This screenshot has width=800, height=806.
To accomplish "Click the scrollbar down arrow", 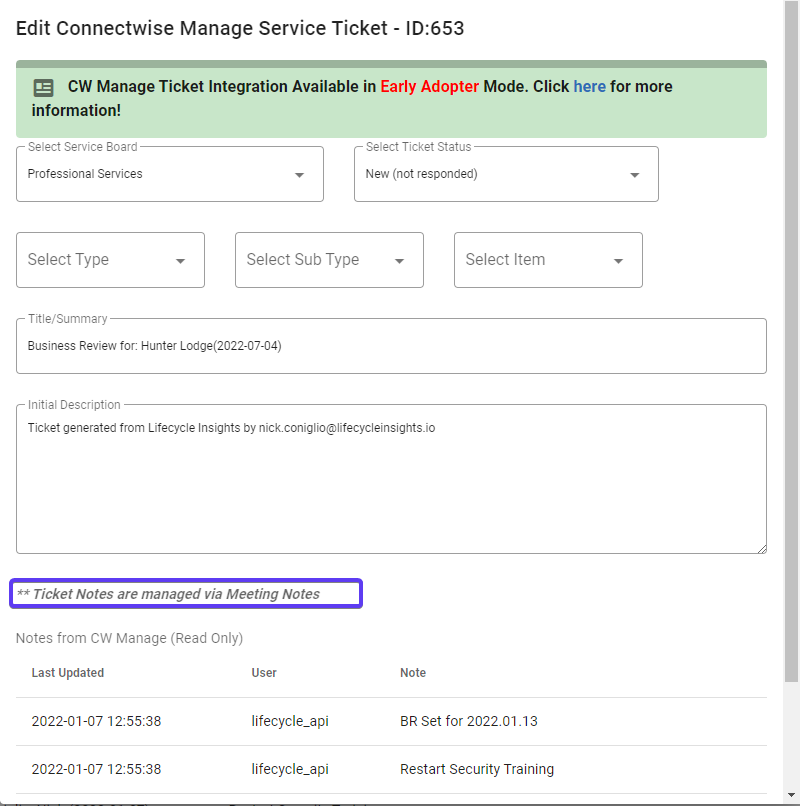I will (x=792, y=795).
